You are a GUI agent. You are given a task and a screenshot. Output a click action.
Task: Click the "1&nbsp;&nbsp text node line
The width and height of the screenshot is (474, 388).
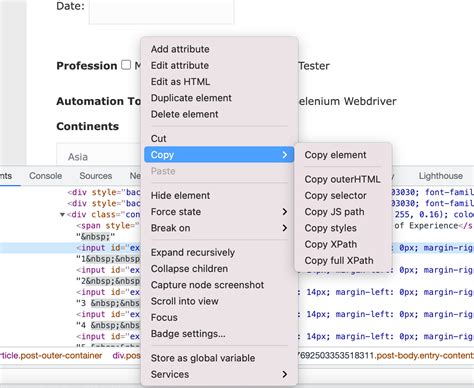108,259
